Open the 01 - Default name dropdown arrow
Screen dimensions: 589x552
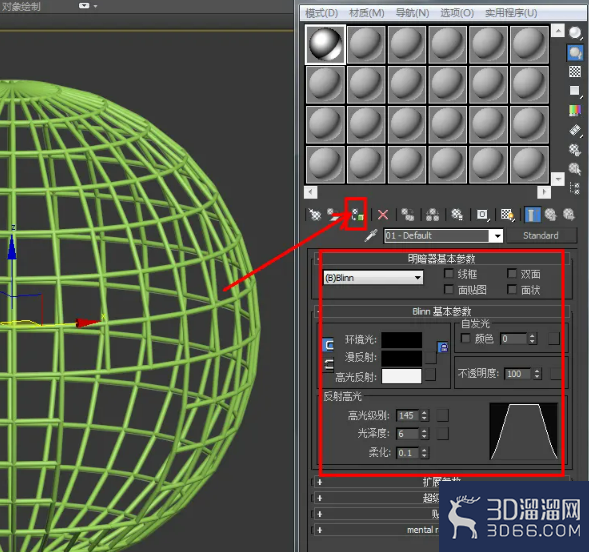[x=497, y=236]
